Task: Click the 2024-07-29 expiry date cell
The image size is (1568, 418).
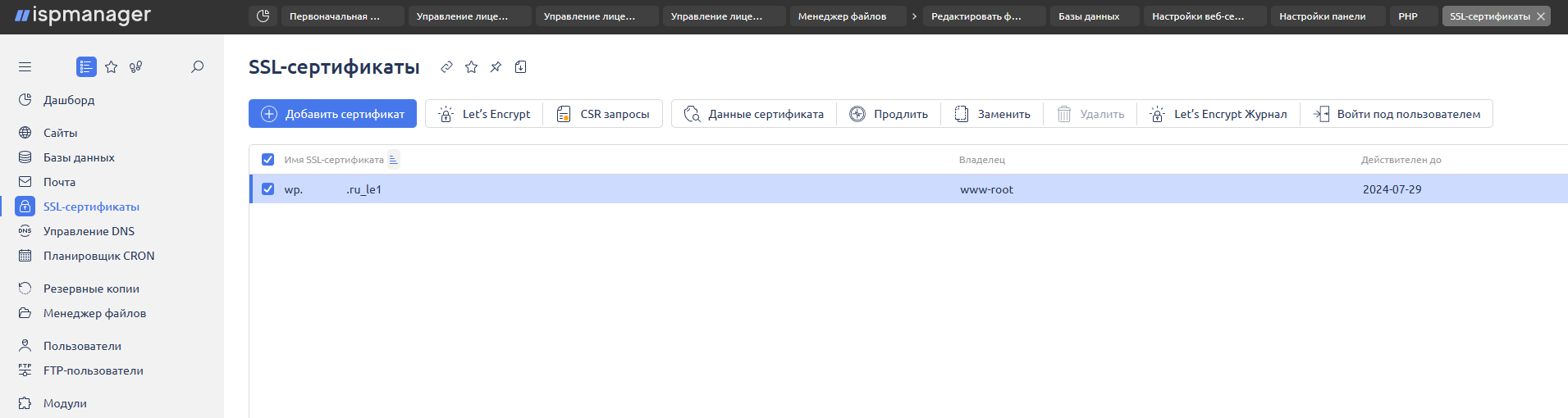Action: (1392, 189)
